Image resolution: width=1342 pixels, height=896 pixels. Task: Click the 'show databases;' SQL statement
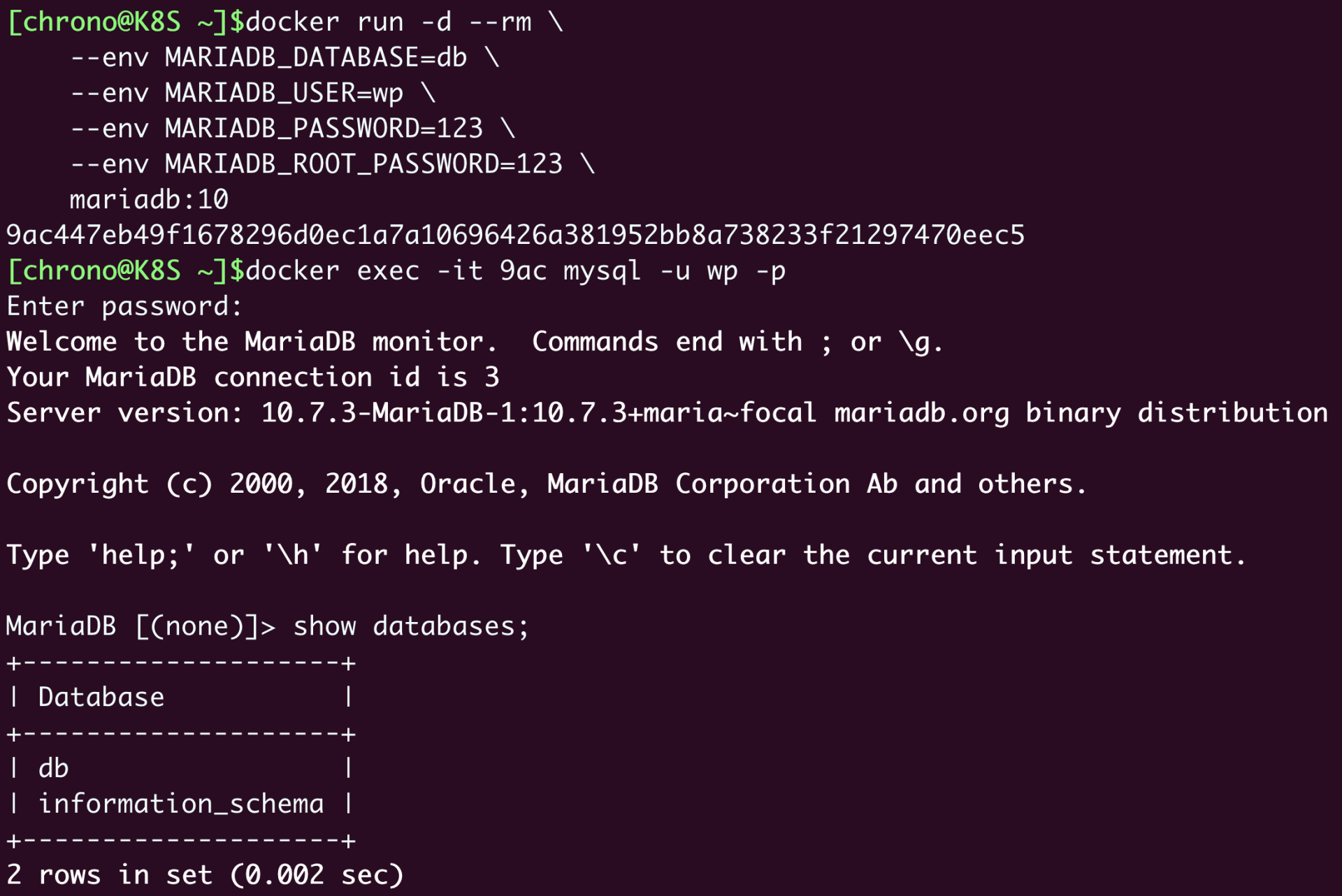[x=411, y=627]
